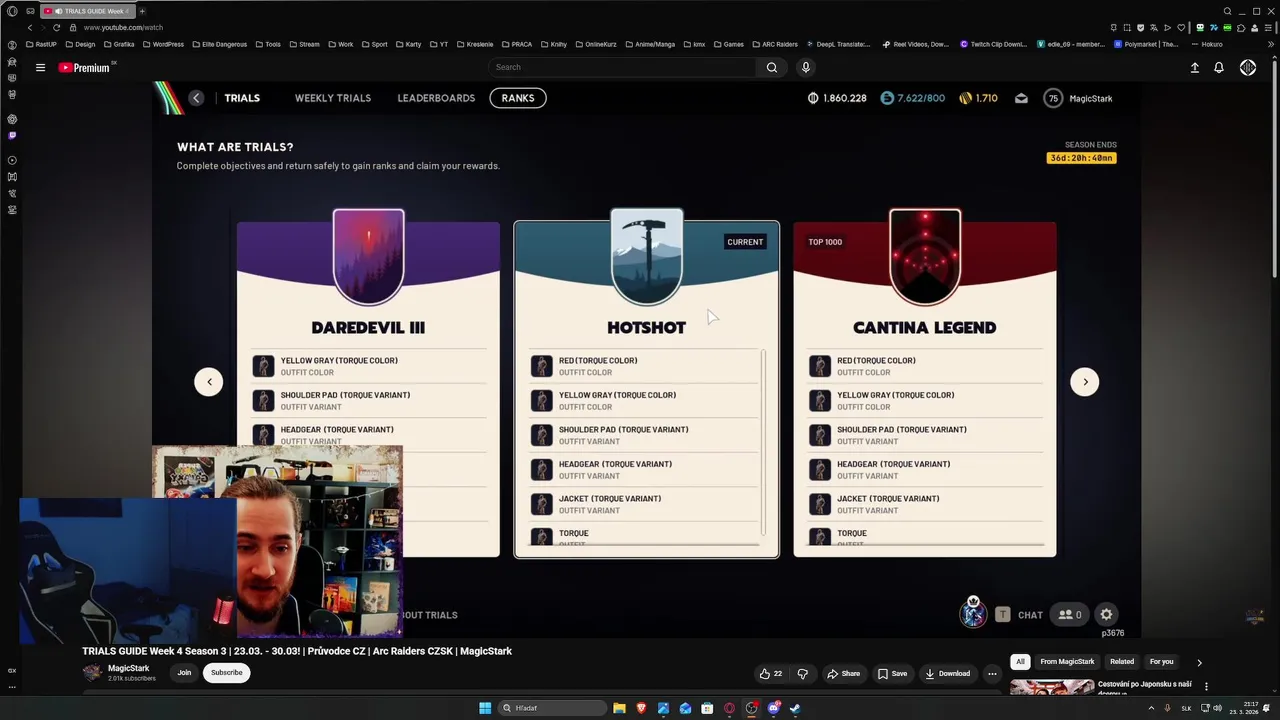This screenshot has height=720, width=1280.
Task: Dislike the video with thumbs down
Action: pyautogui.click(x=802, y=673)
